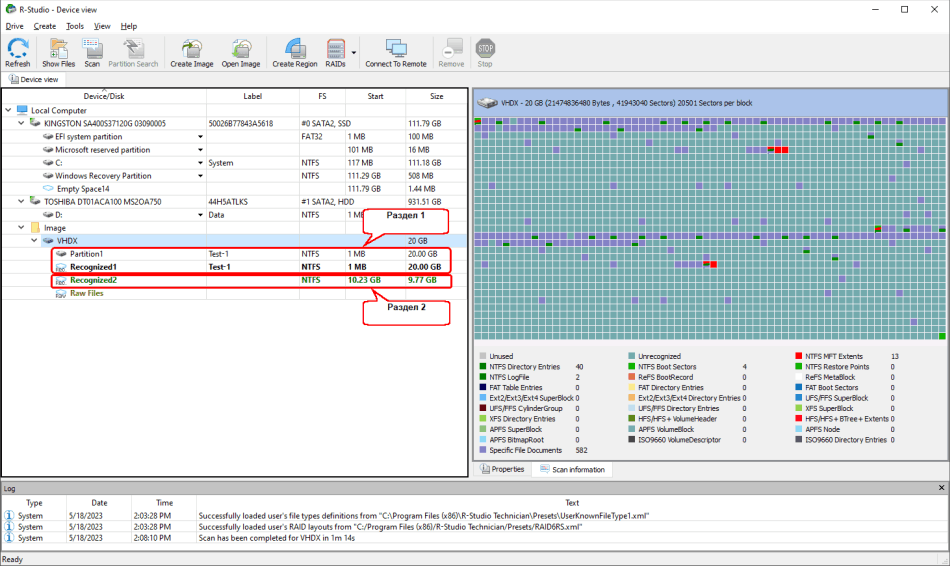Click the Type column header in Log
The image size is (950, 566).
[x=34, y=503]
